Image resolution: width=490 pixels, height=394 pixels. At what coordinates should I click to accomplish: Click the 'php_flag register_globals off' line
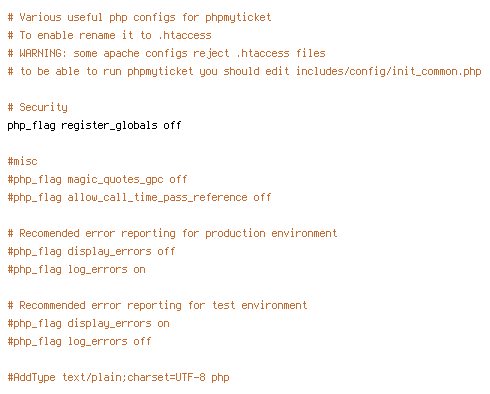point(94,126)
